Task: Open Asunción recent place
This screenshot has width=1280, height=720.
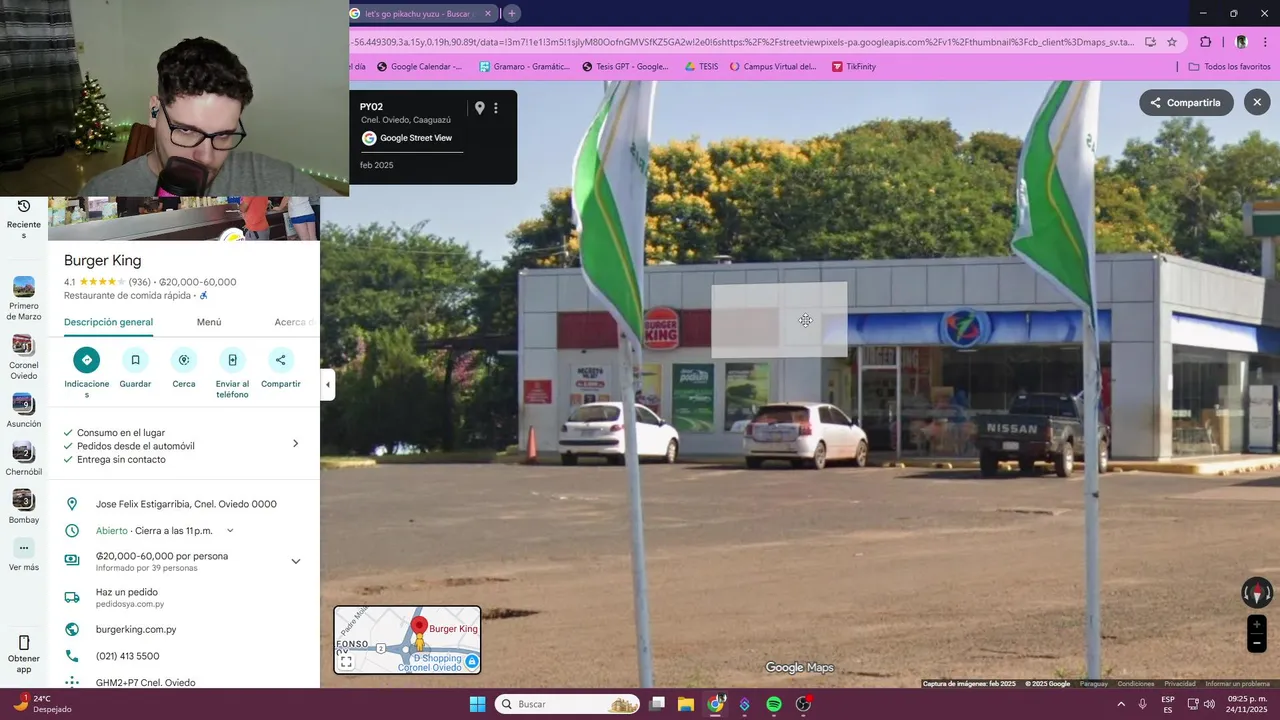Action: coord(24,411)
